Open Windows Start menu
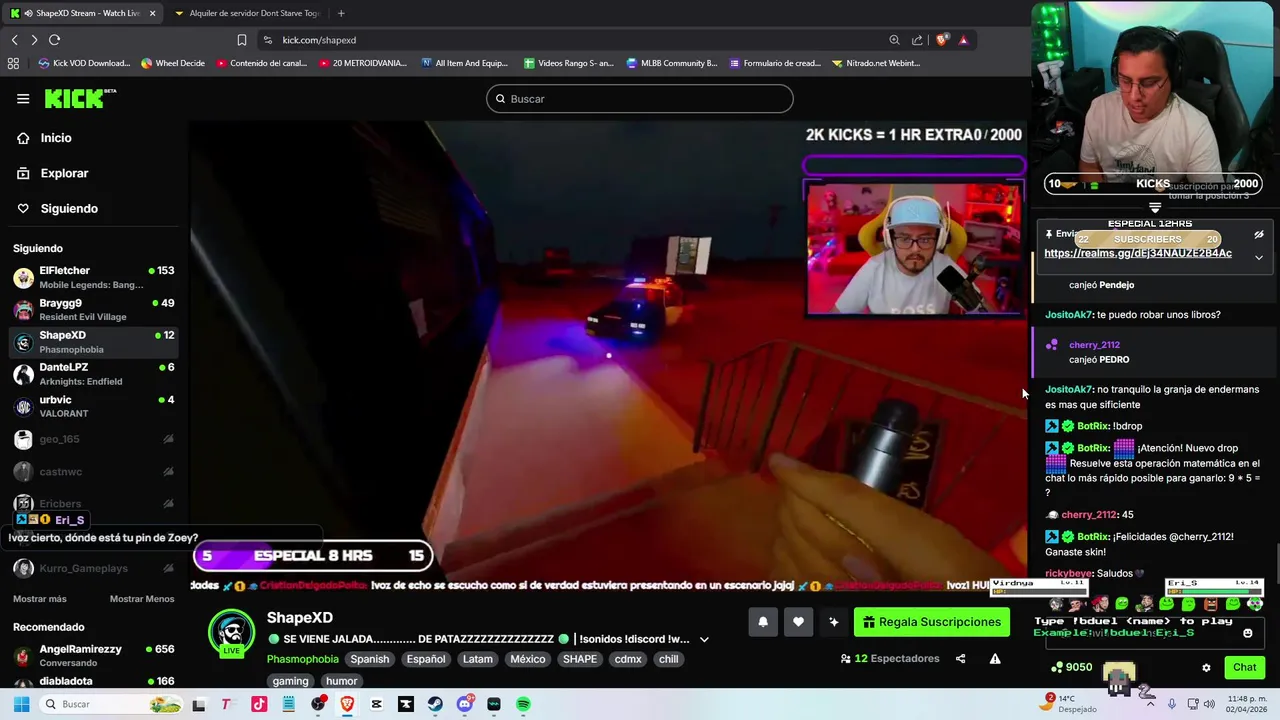This screenshot has width=1280, height=720. click(x=21, y=704)
